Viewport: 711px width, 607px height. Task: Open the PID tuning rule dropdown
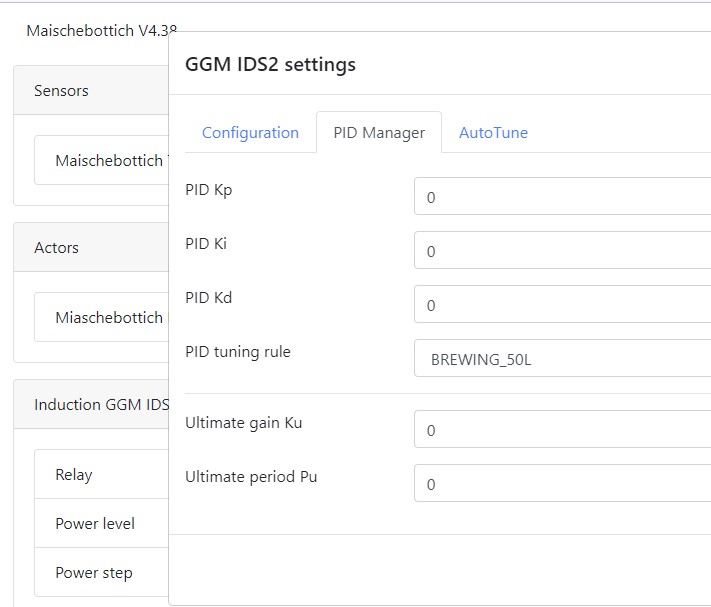point(562,359)
